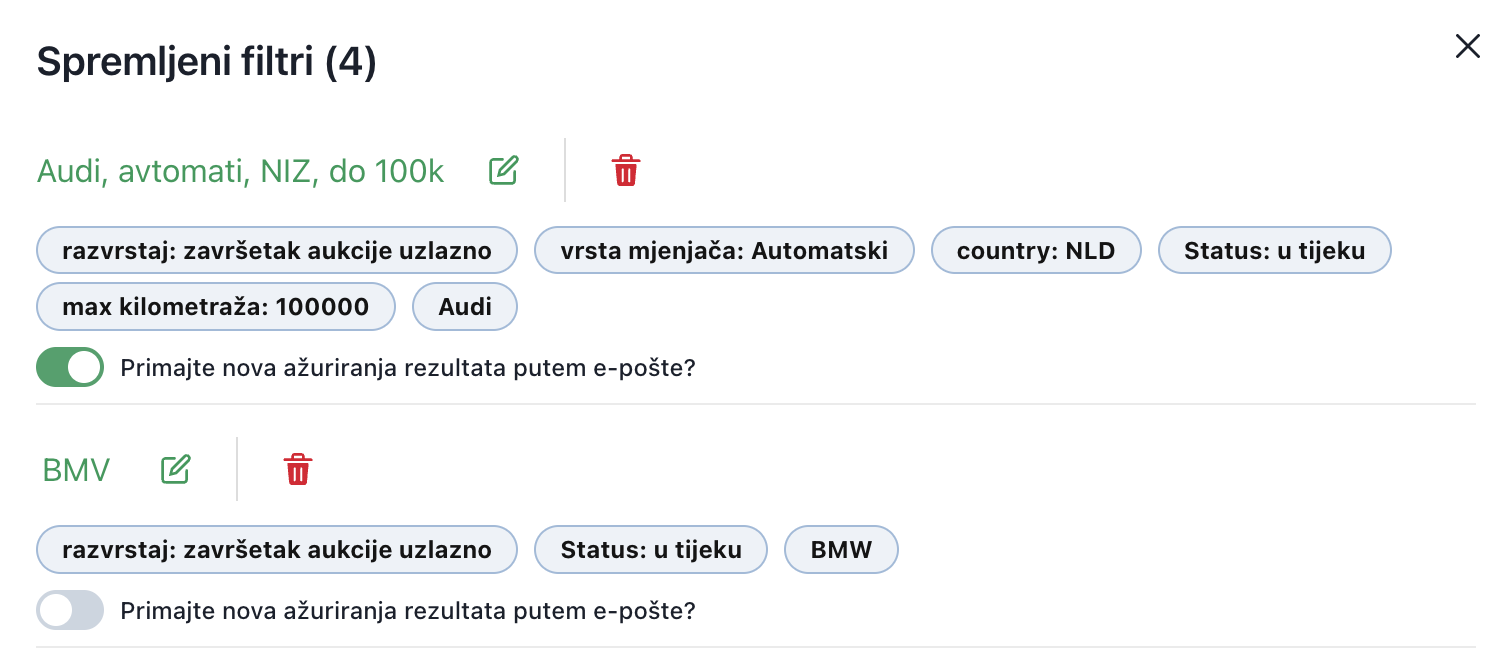
Task: Click the email updates label under Audi filter
Action: 407,368
